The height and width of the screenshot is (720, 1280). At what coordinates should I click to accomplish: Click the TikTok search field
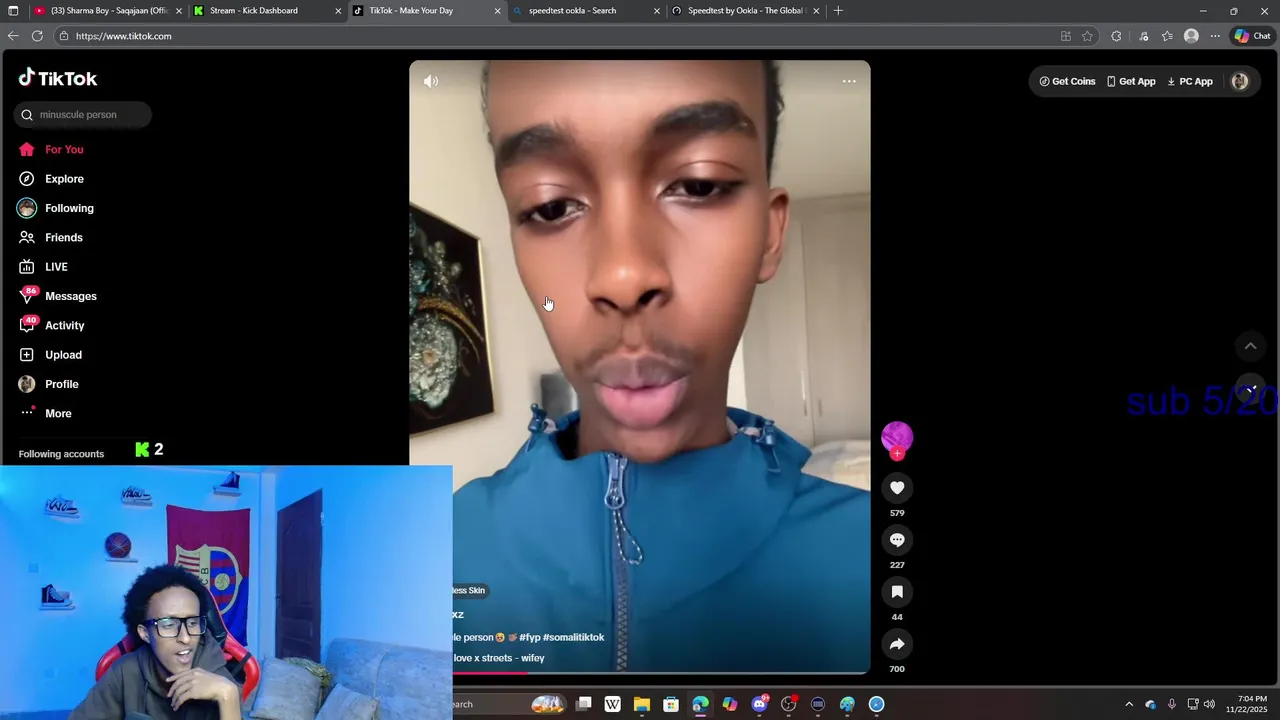[x=83, y=115]
